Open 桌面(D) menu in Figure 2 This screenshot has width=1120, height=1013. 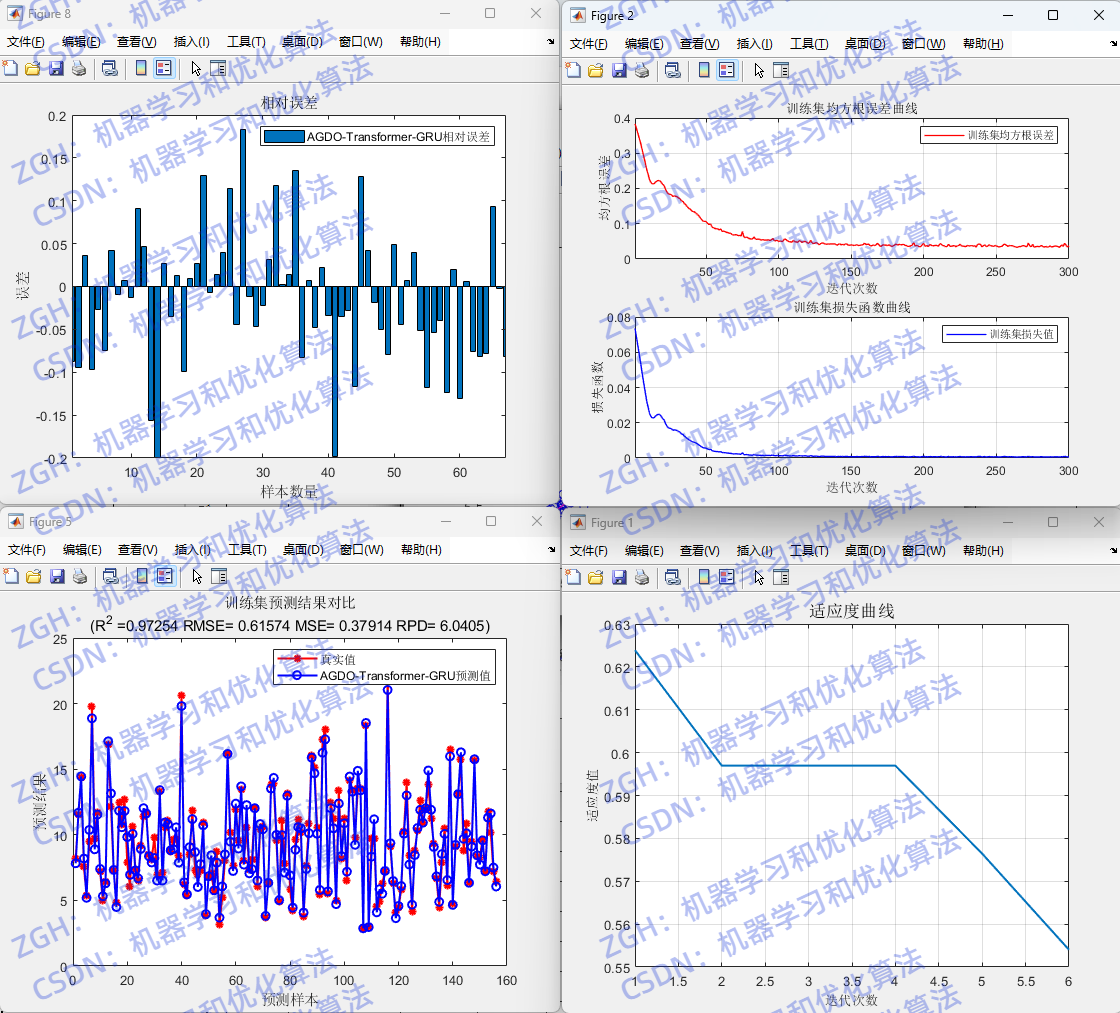coord(865,44)
